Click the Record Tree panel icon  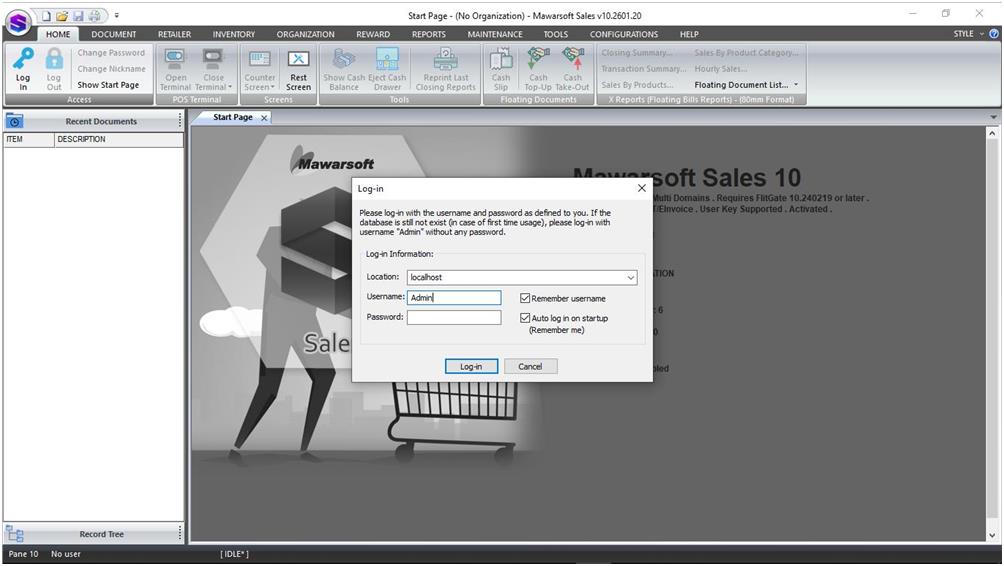14,534
